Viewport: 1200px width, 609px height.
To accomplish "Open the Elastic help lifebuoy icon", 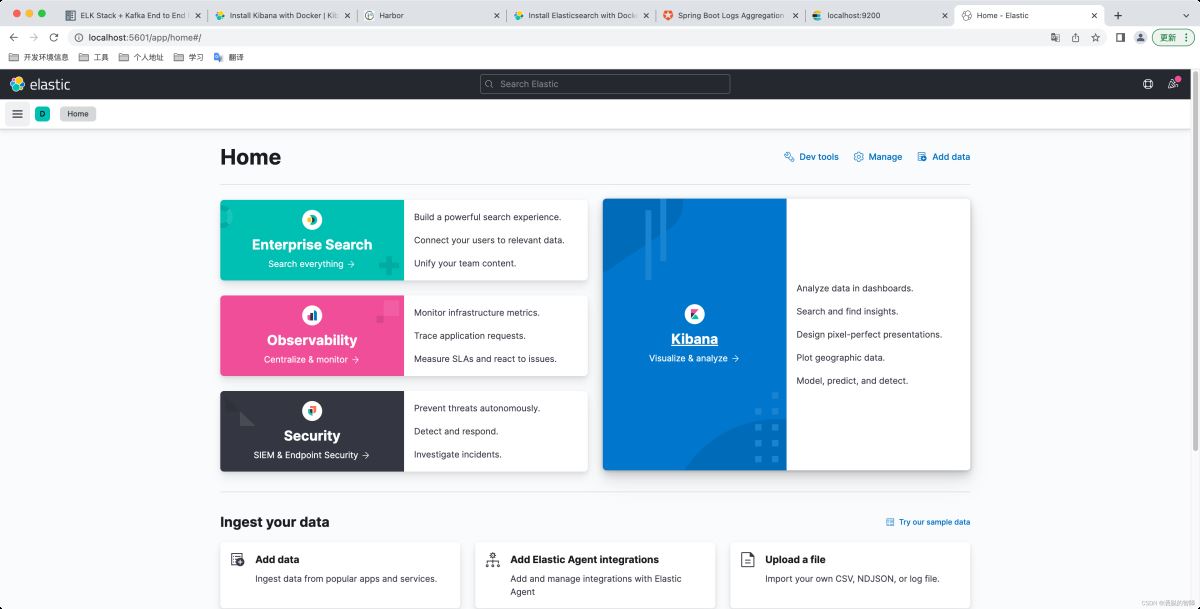I will pos(1148,84).
